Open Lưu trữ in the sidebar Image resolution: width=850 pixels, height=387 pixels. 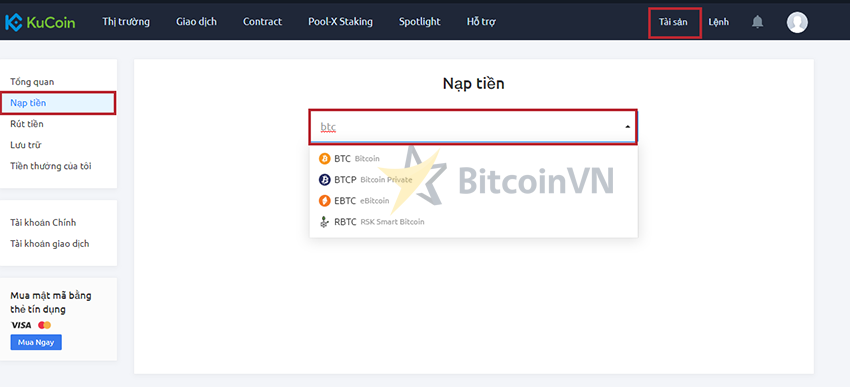pos(25,145)
